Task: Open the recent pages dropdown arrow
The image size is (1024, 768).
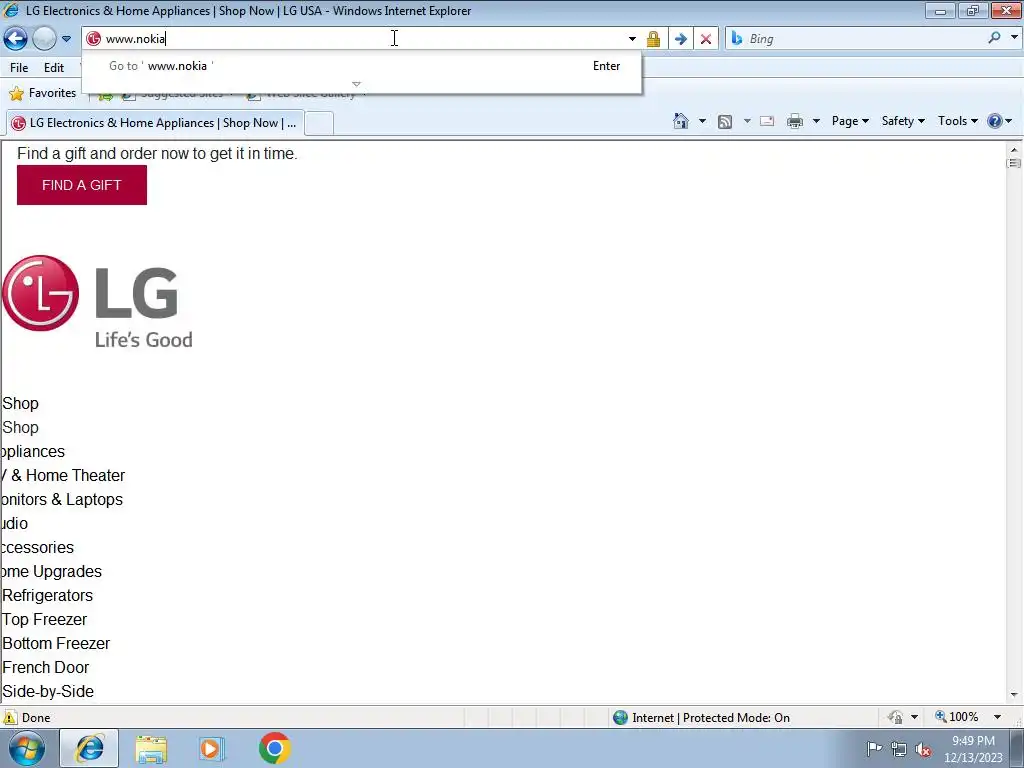Action: [x=66, y=39]
